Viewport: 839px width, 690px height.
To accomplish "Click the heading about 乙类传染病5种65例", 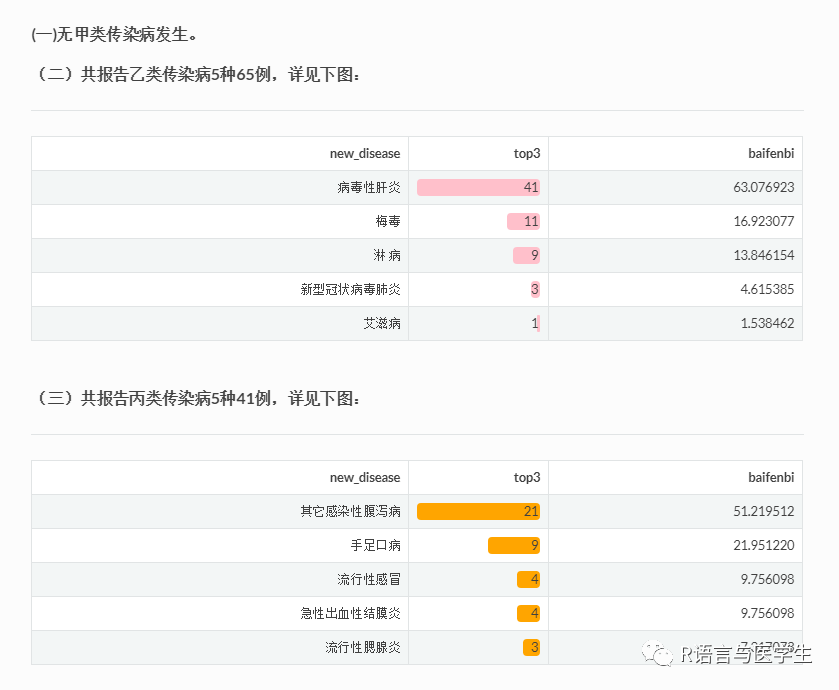I will [x=196, y=74].
